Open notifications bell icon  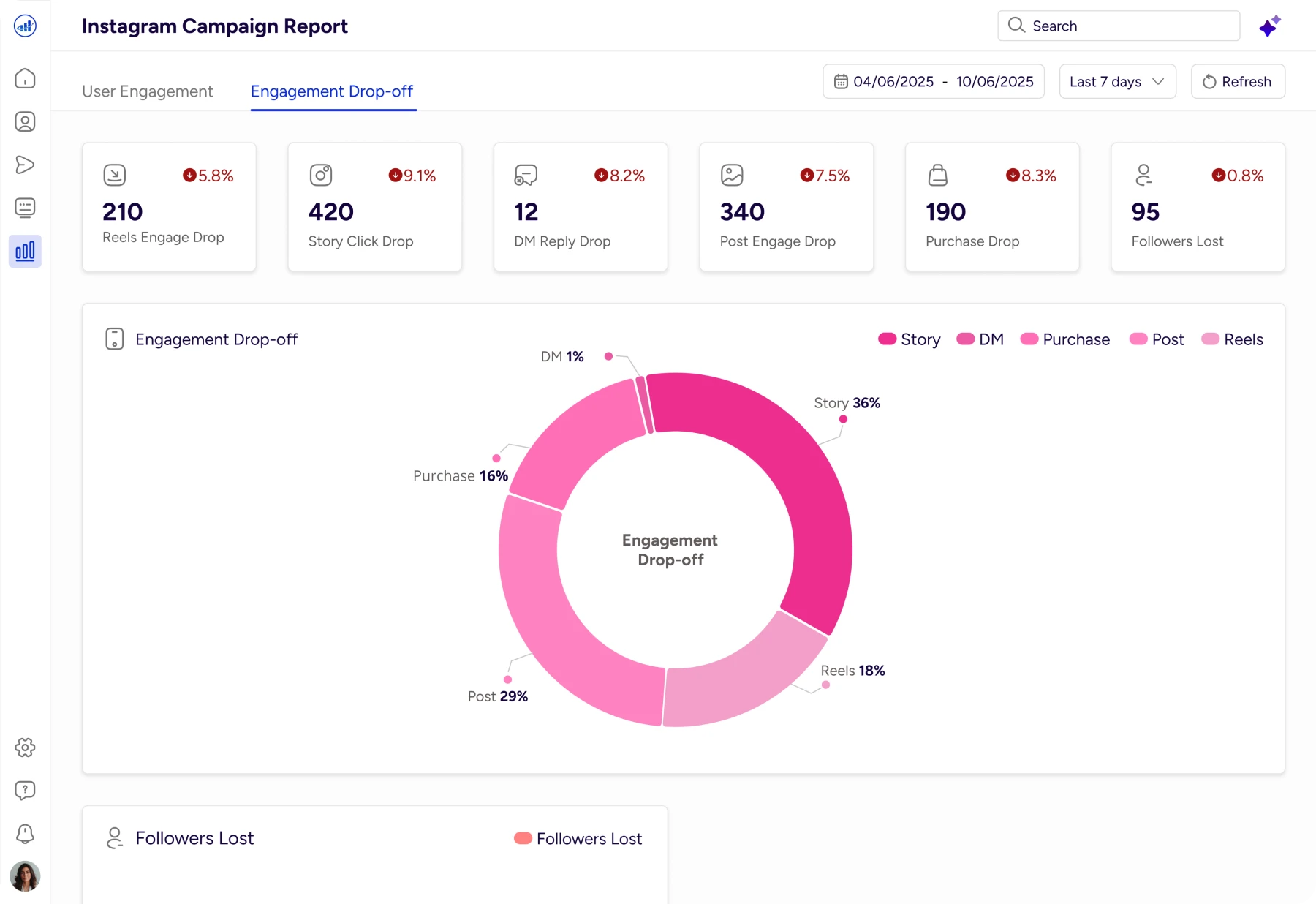[x=25, y=833]
